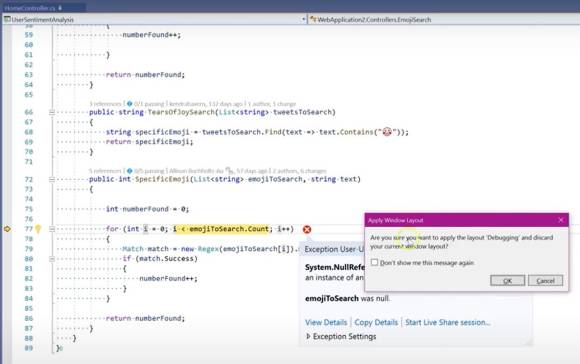This screenshot has width=580, height=364.
Task: Click the lightbulb quick actions icon
Action: 38,229
